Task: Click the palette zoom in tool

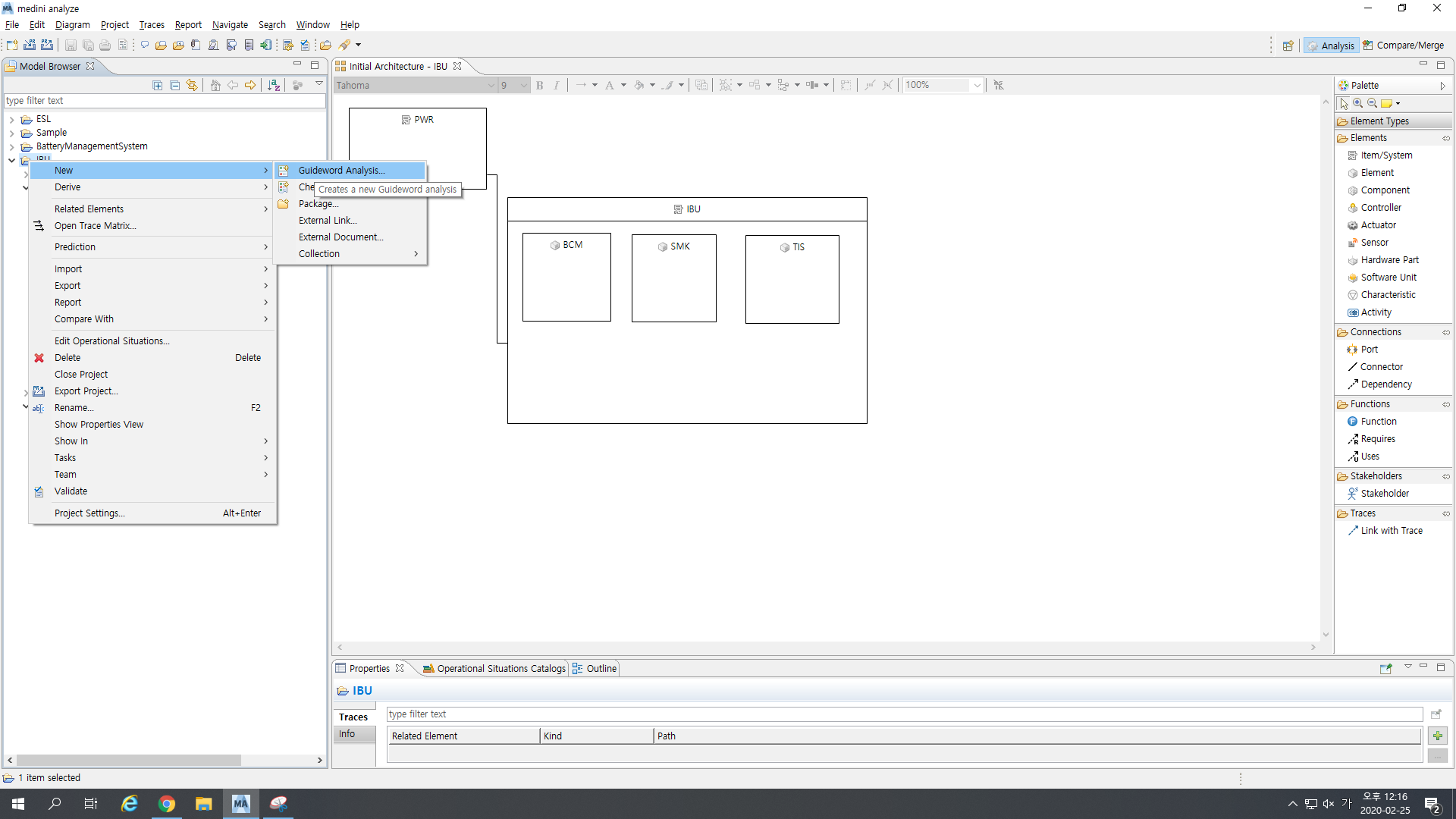Action: pos(1358,103)
